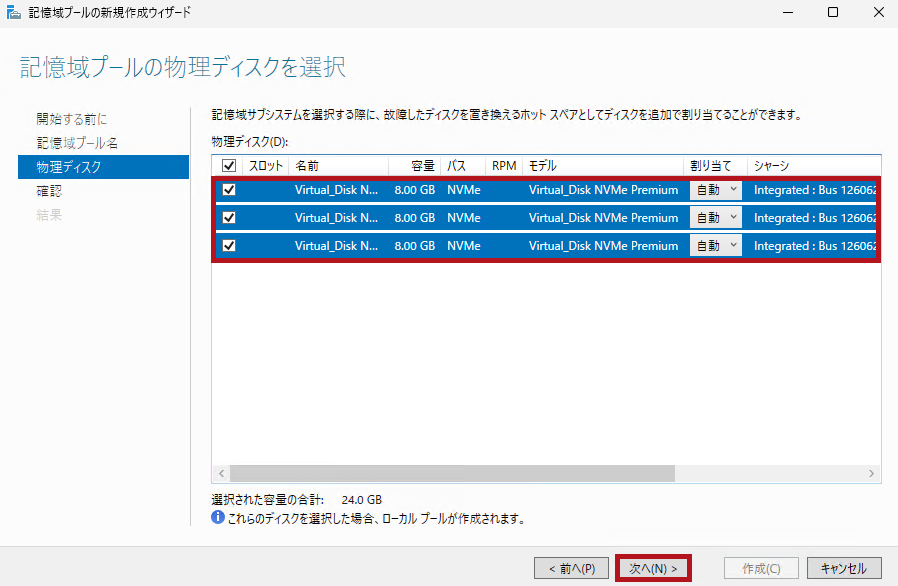
Task: Go to 開始する前に step
Action: (71, 119)
